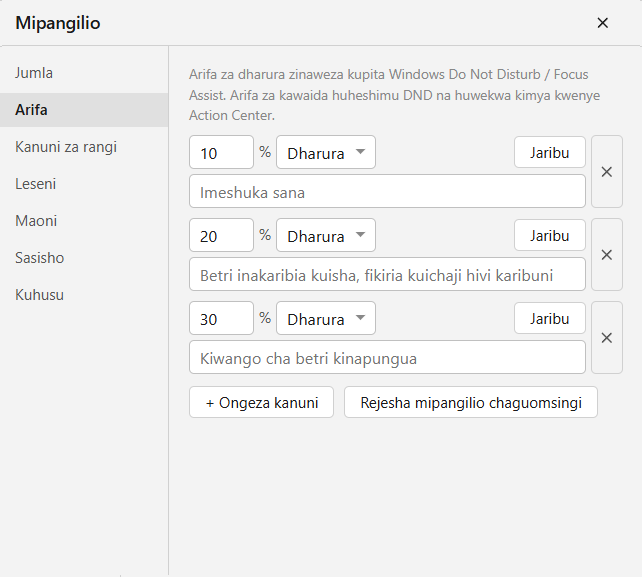Edit the 30 percent threshold field
Image resolution: width=642 pixels, height=577 pixels.
point(222,318)
